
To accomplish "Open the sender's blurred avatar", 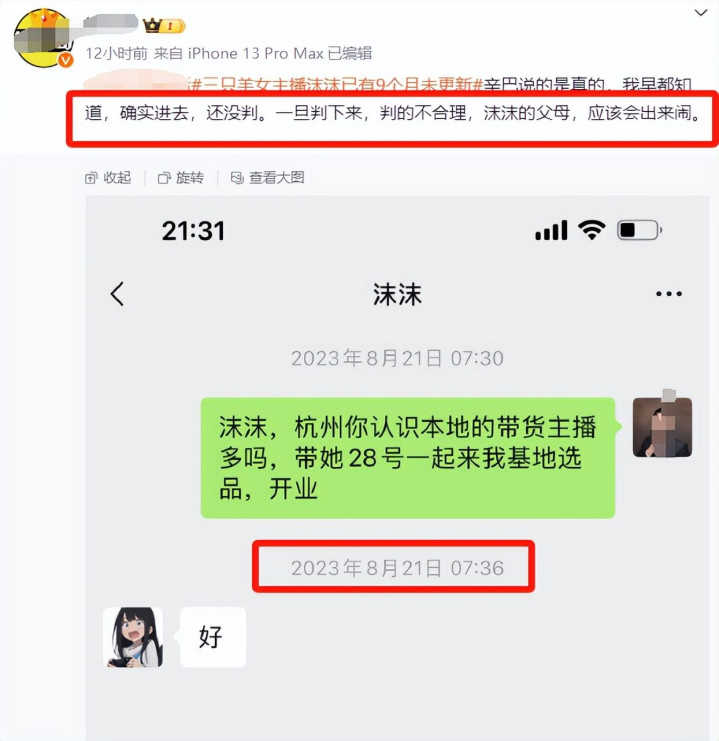I will click(x=662, y=427).
